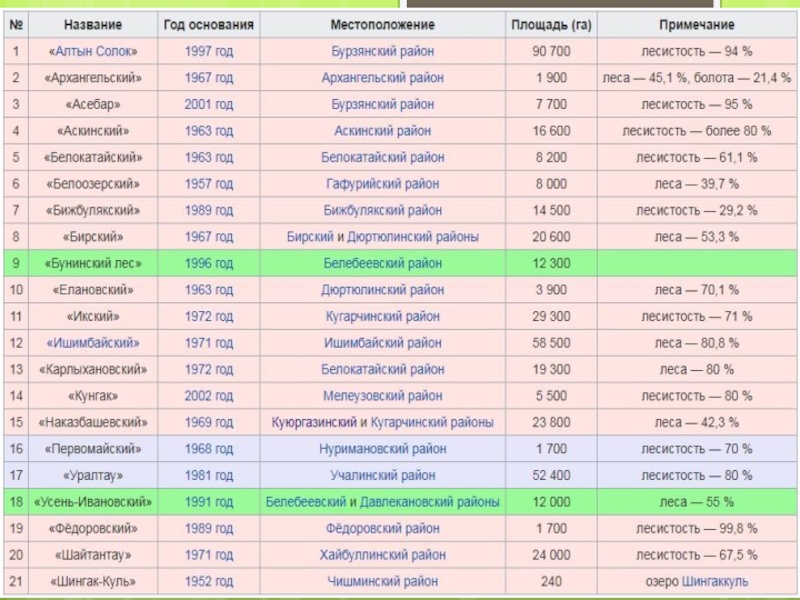
Task: Click the 1952 год link
Action: click(x=209, y=582)
